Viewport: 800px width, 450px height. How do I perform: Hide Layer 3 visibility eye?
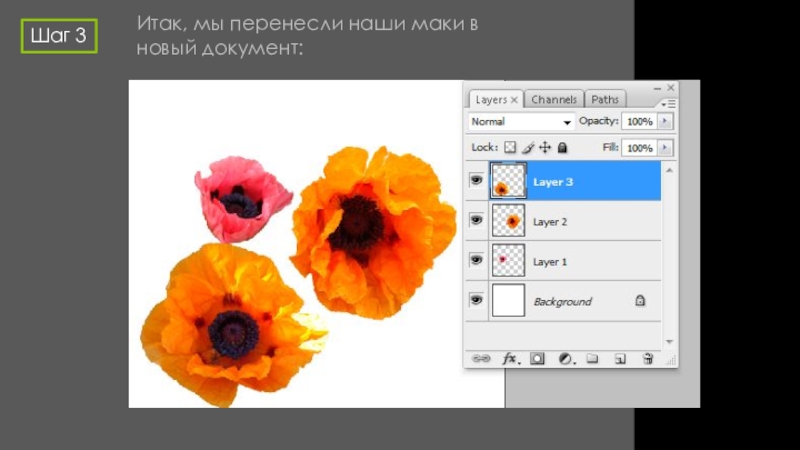[477, 181]
